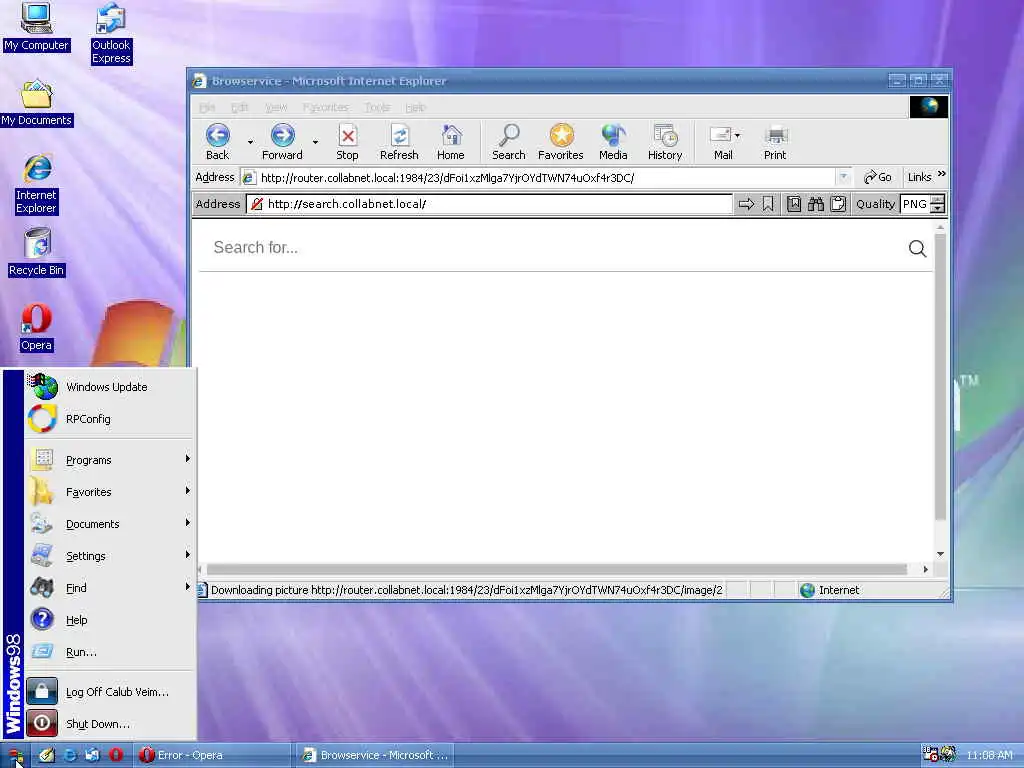Click the Browservice taskbar button
Image resolution: width=1024 pixels, height=768 pixels.
coord(374,755)
